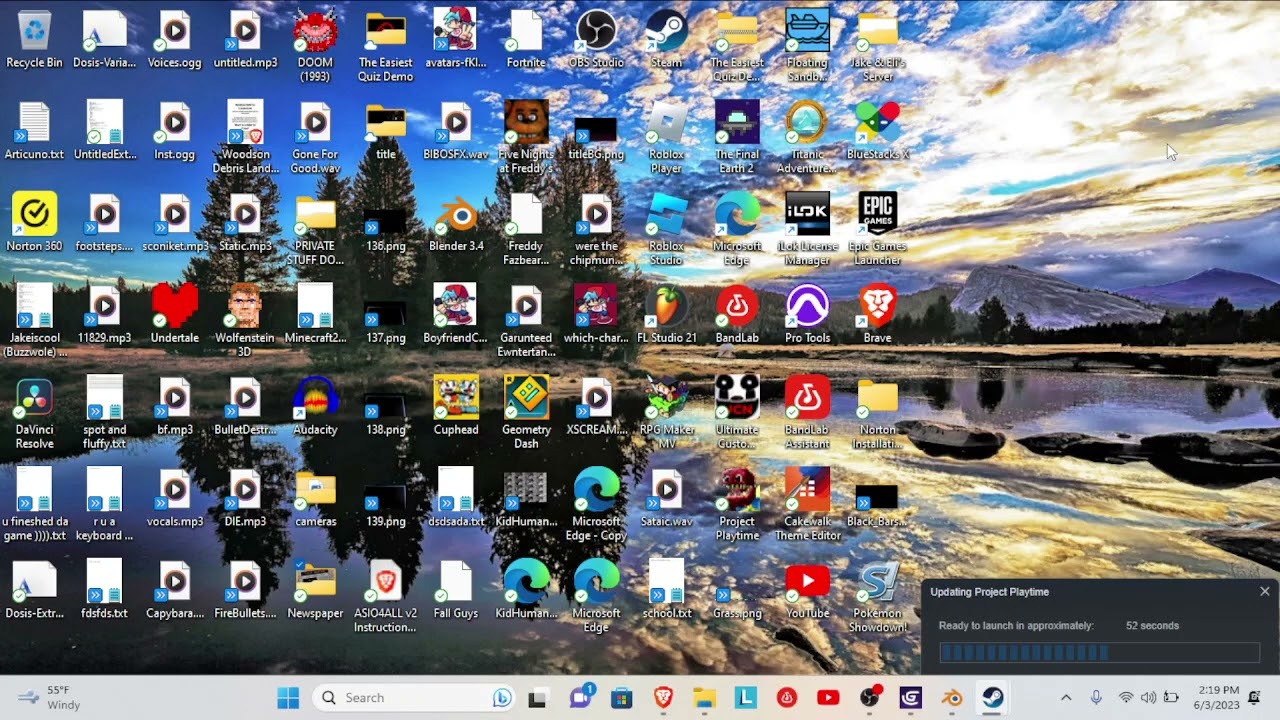1280x720 pixels.
Task: Select the BIBOSFX.wav audio file
Action: click(x=456, y=131)
